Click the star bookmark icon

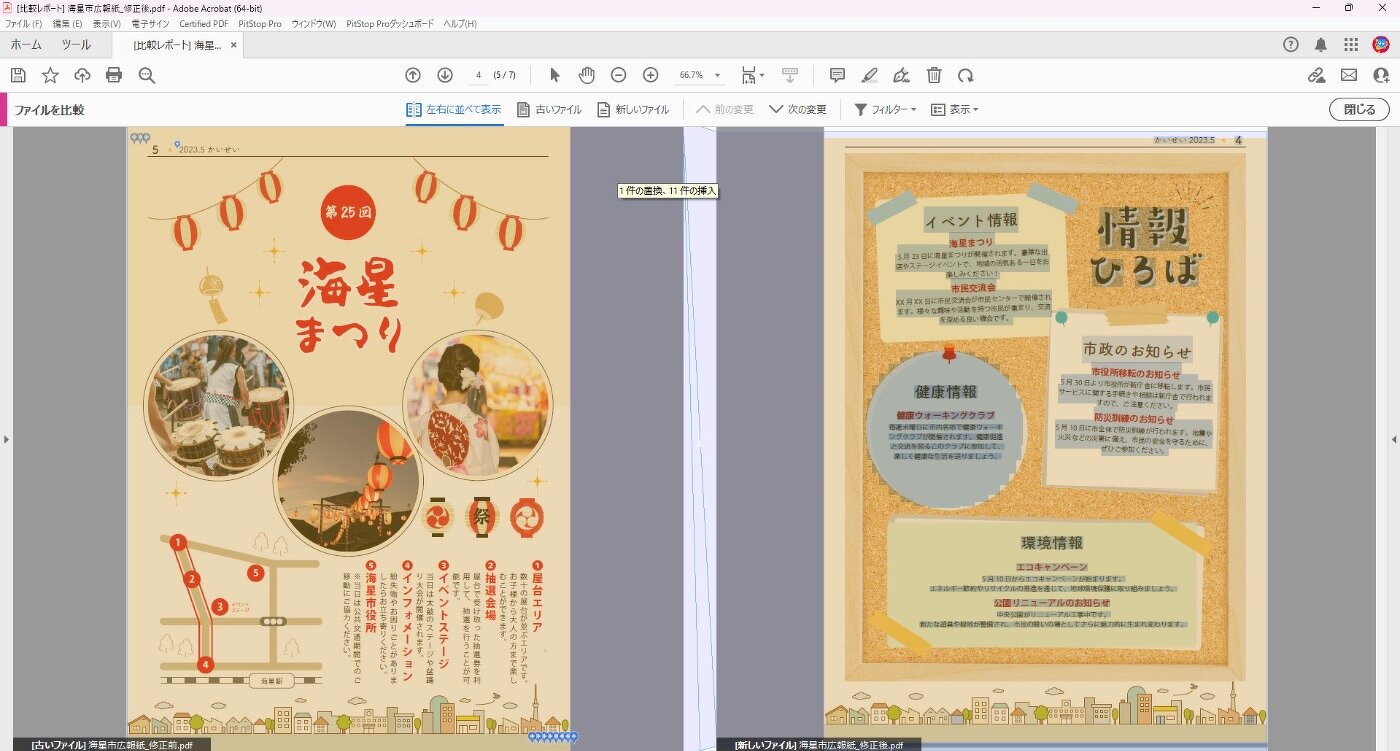[x=50, y=75]
